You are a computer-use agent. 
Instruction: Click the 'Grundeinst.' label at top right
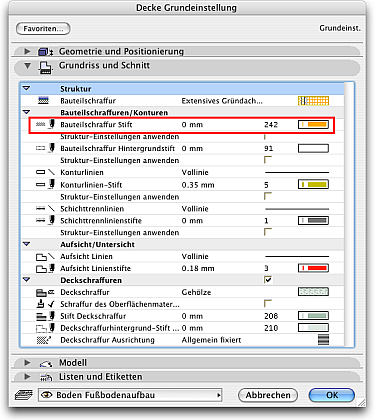[340, 28]
